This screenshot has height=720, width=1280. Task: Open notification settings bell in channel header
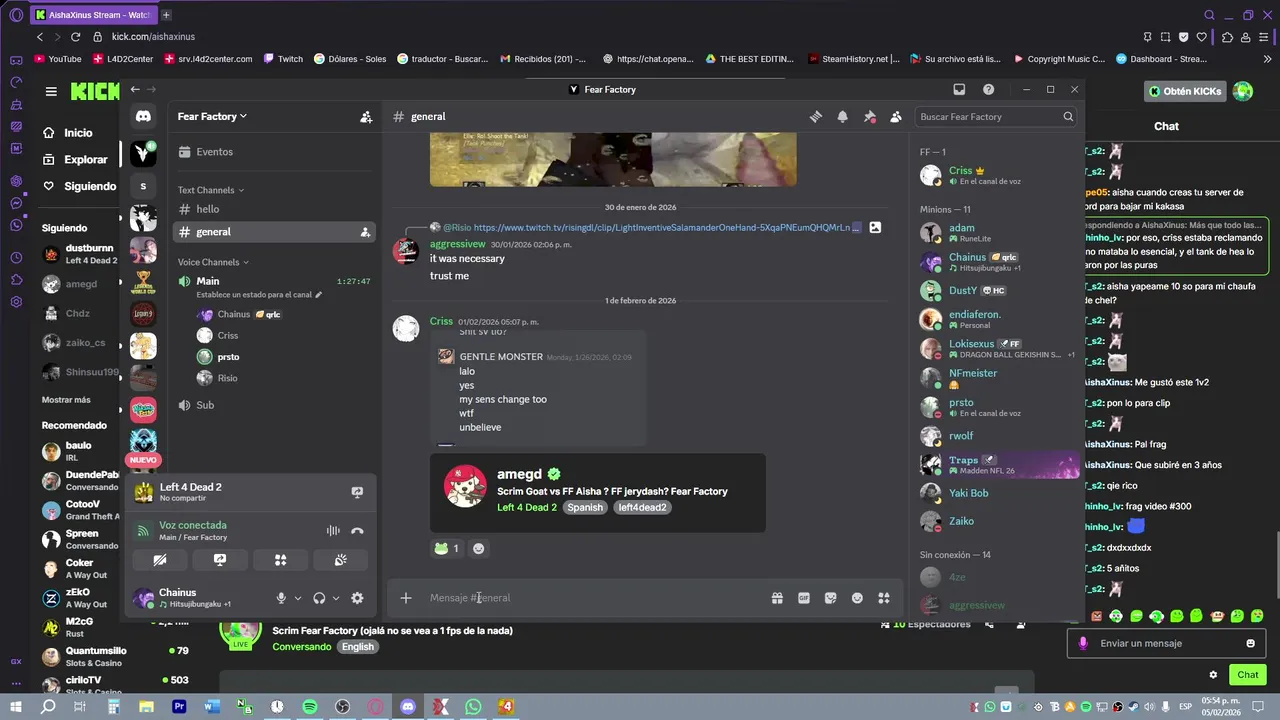(x=842, y=117)
